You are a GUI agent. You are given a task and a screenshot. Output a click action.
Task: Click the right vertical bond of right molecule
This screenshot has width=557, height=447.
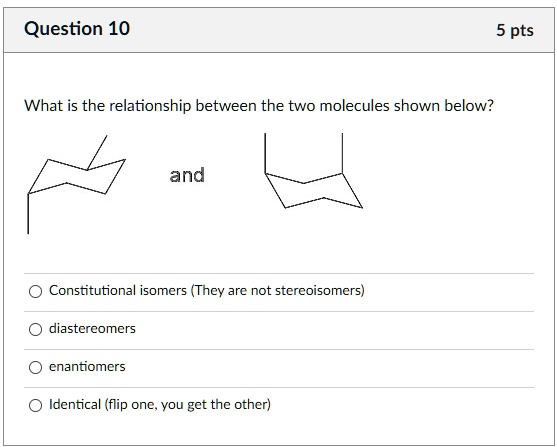click(x=342, y=153)
